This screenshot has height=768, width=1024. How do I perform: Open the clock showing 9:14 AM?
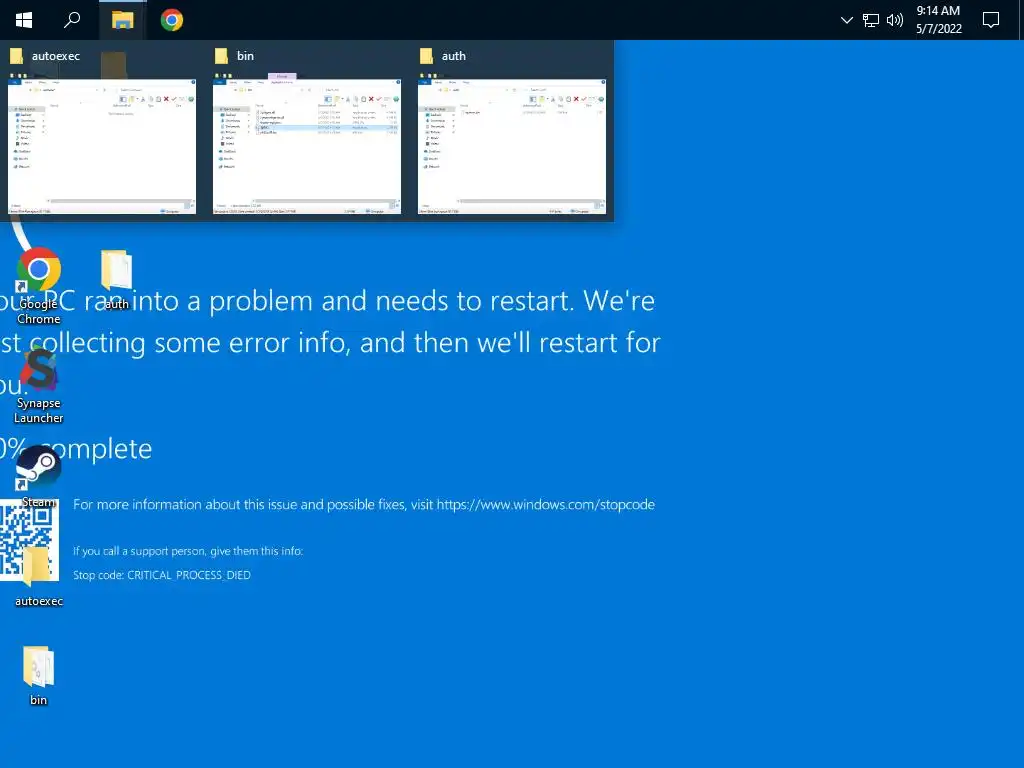pos(938,20)
